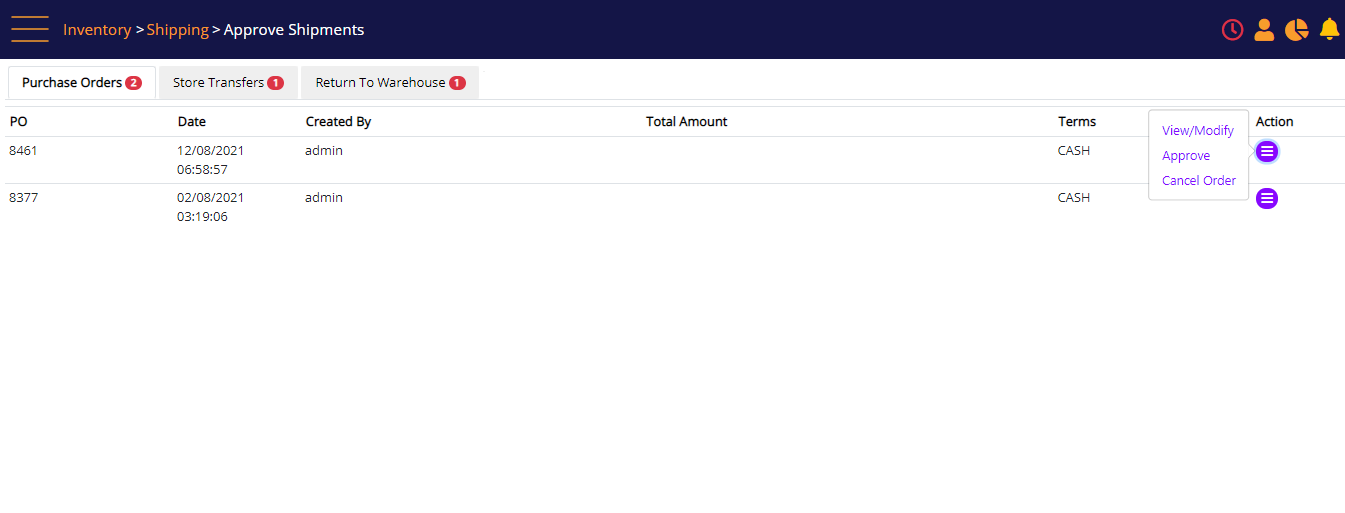The width and height of the screenshot is (1345, 513).
Task: Switch to the Store Transfers tab
Action: (x=228, y=83)
